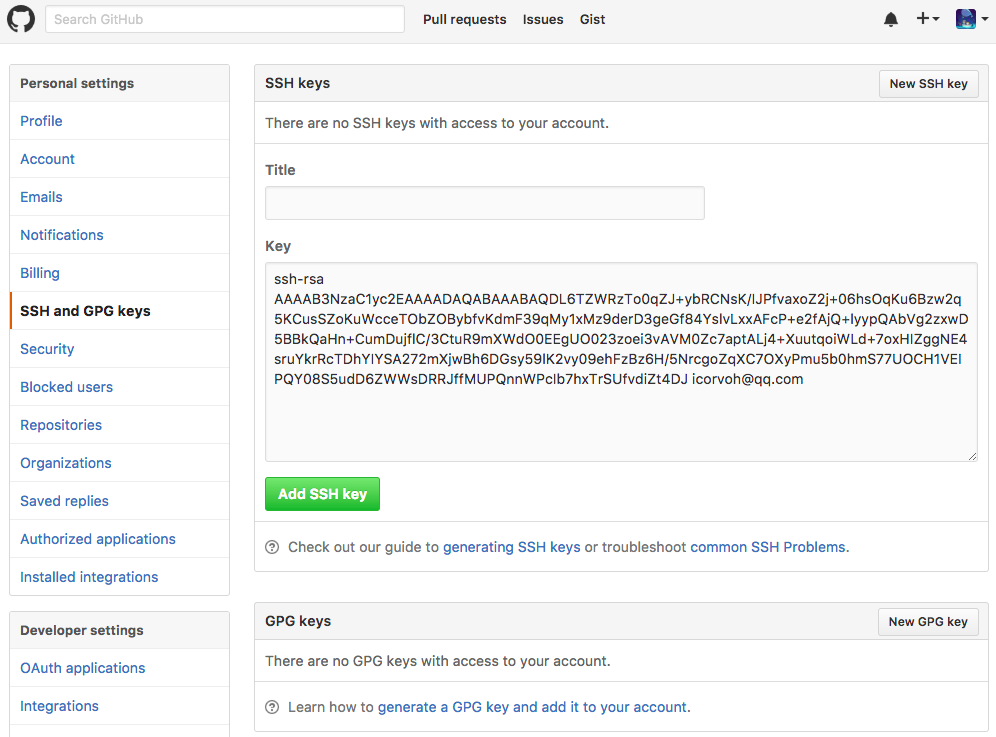Open Billing settings
The height and width of the screenshot is (737, 996).
coord(119,273)
